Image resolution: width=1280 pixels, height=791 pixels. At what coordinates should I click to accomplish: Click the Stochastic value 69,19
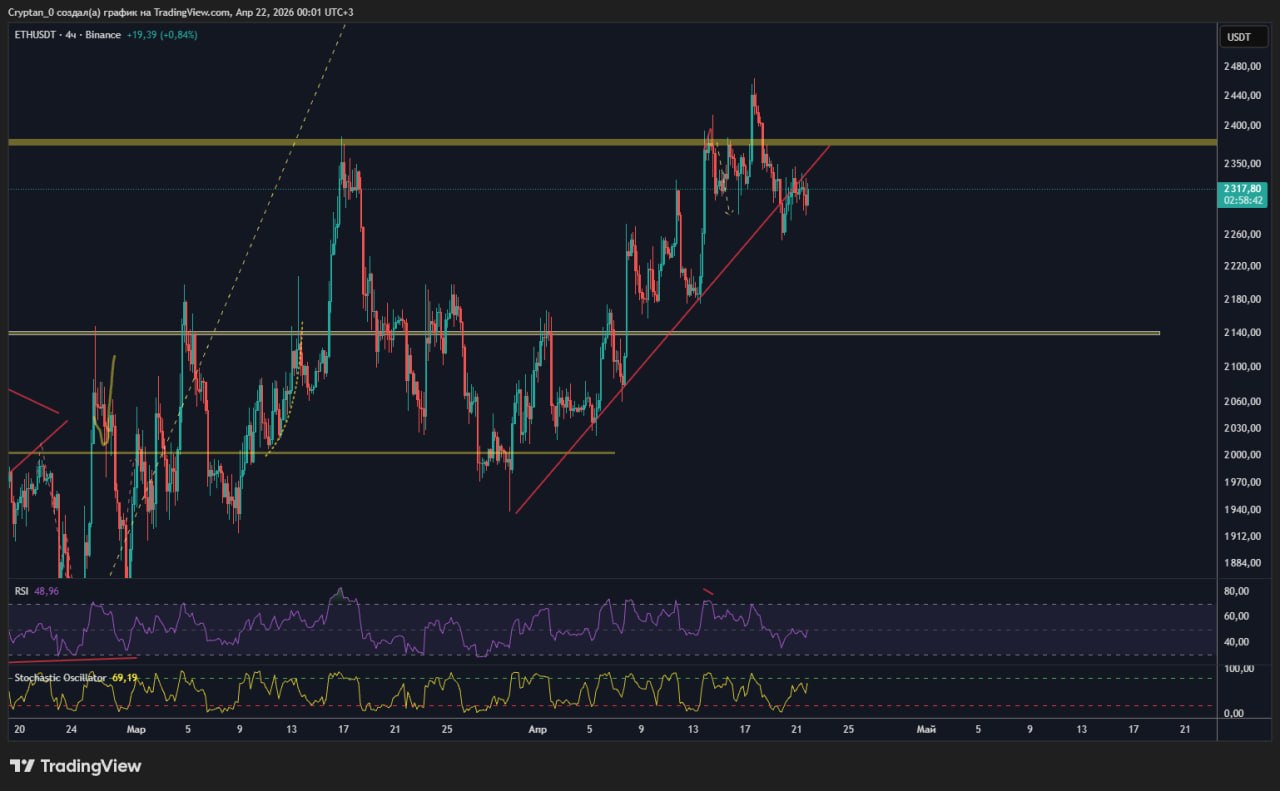125,677
